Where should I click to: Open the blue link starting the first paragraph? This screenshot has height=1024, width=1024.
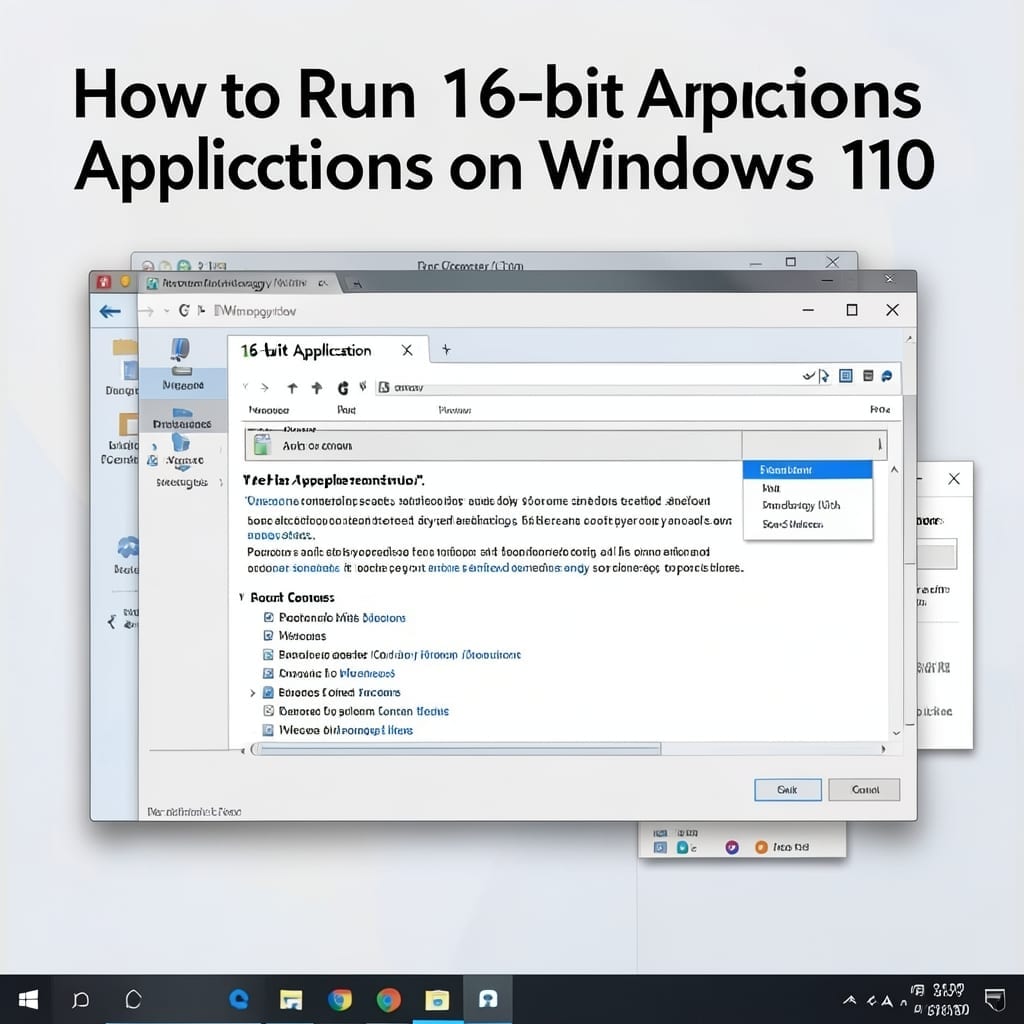tap(272, 501)
